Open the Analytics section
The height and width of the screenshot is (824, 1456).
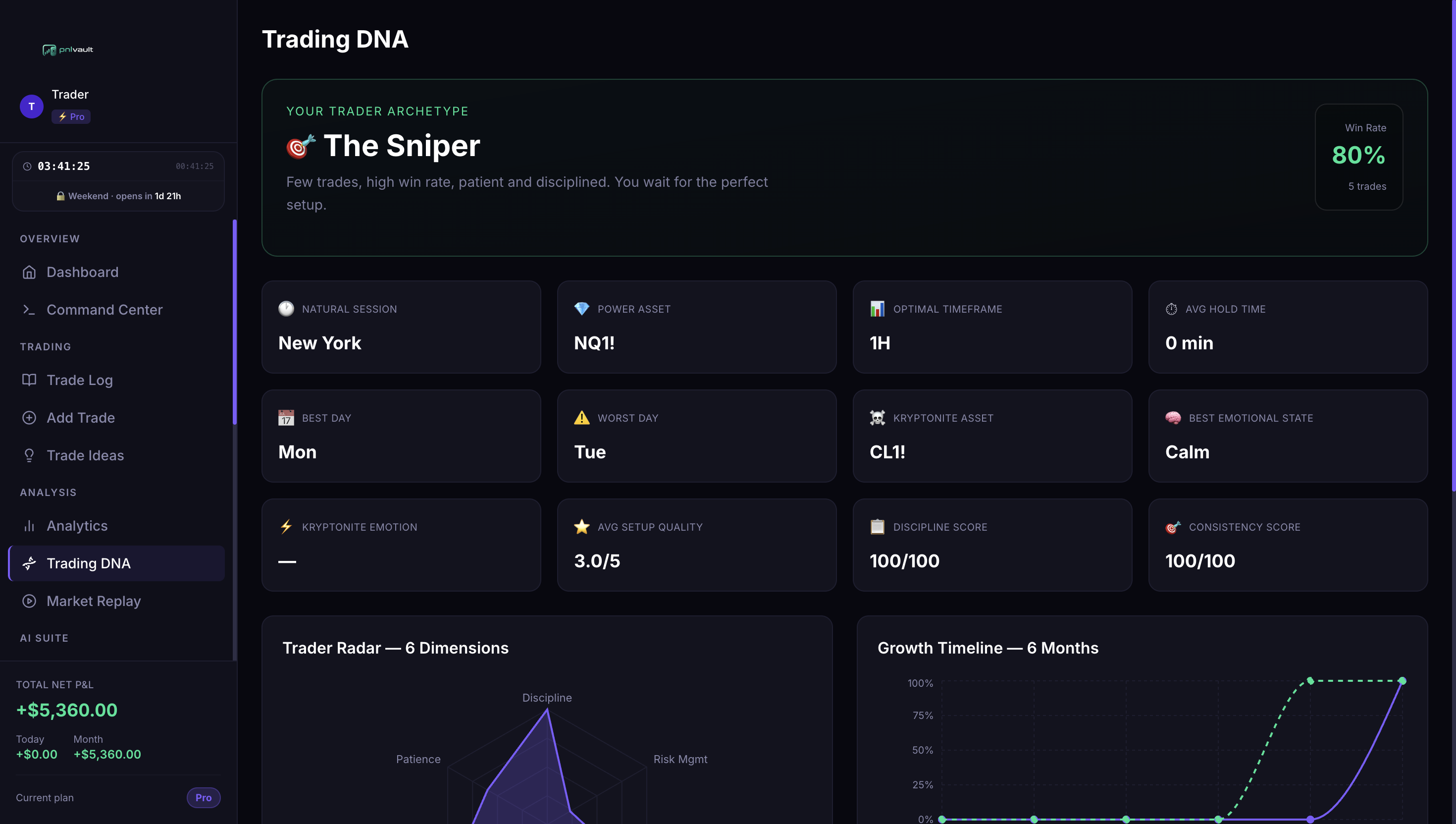[x=116, y=526]
